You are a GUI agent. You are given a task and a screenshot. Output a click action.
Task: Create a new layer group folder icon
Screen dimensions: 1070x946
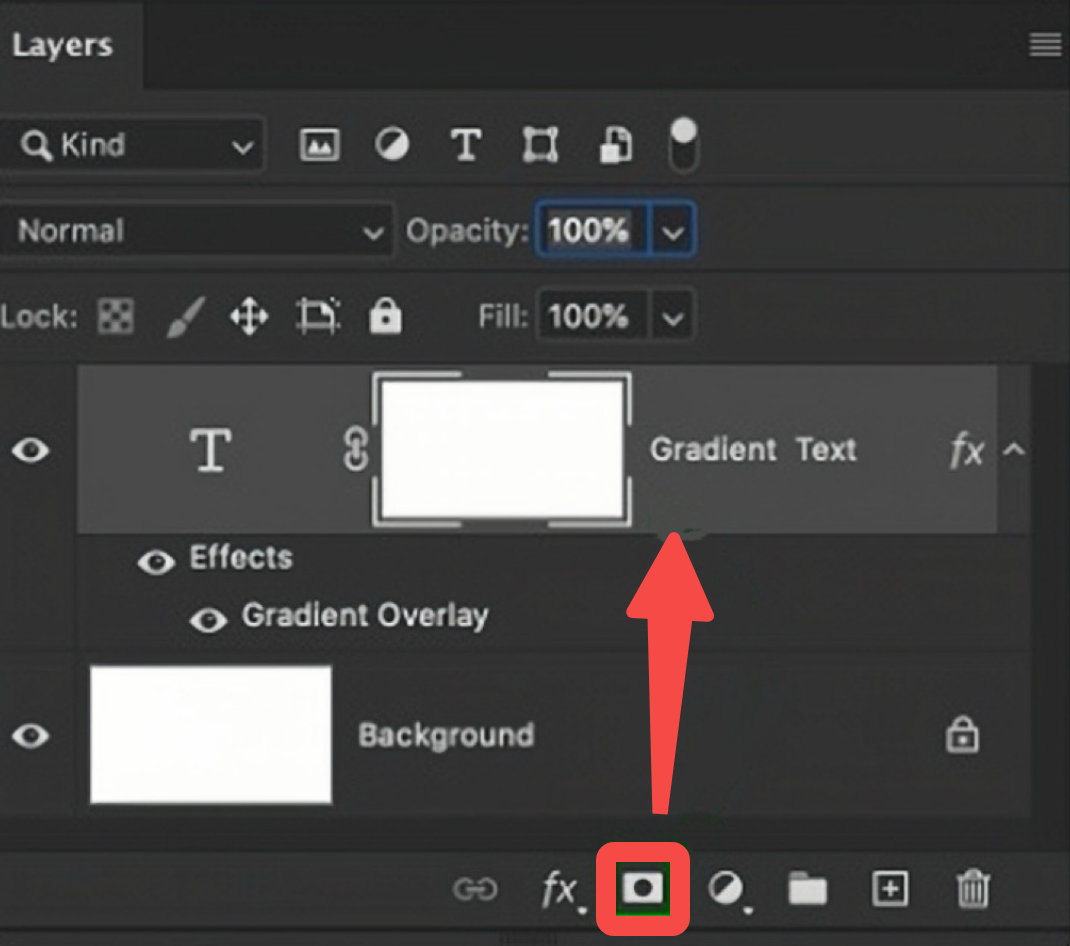[807, 888]
